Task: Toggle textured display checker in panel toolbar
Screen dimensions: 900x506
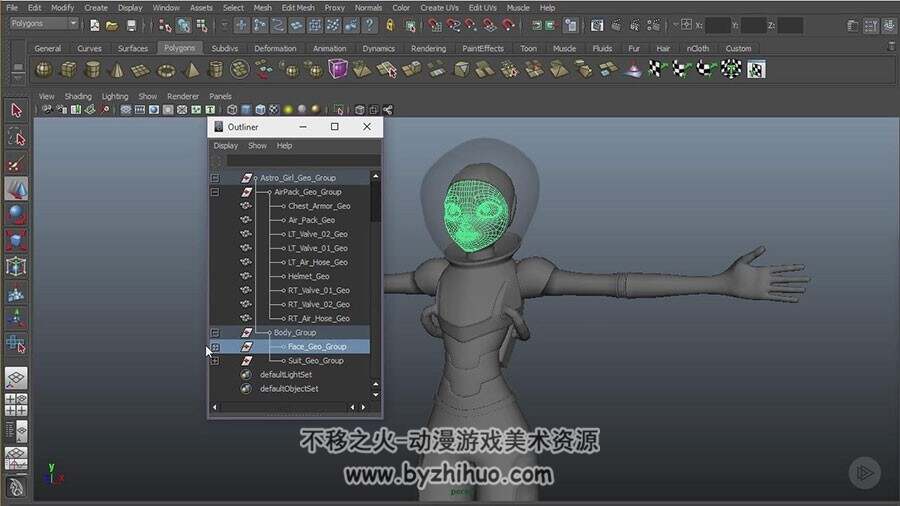Action: pos(274,110)
